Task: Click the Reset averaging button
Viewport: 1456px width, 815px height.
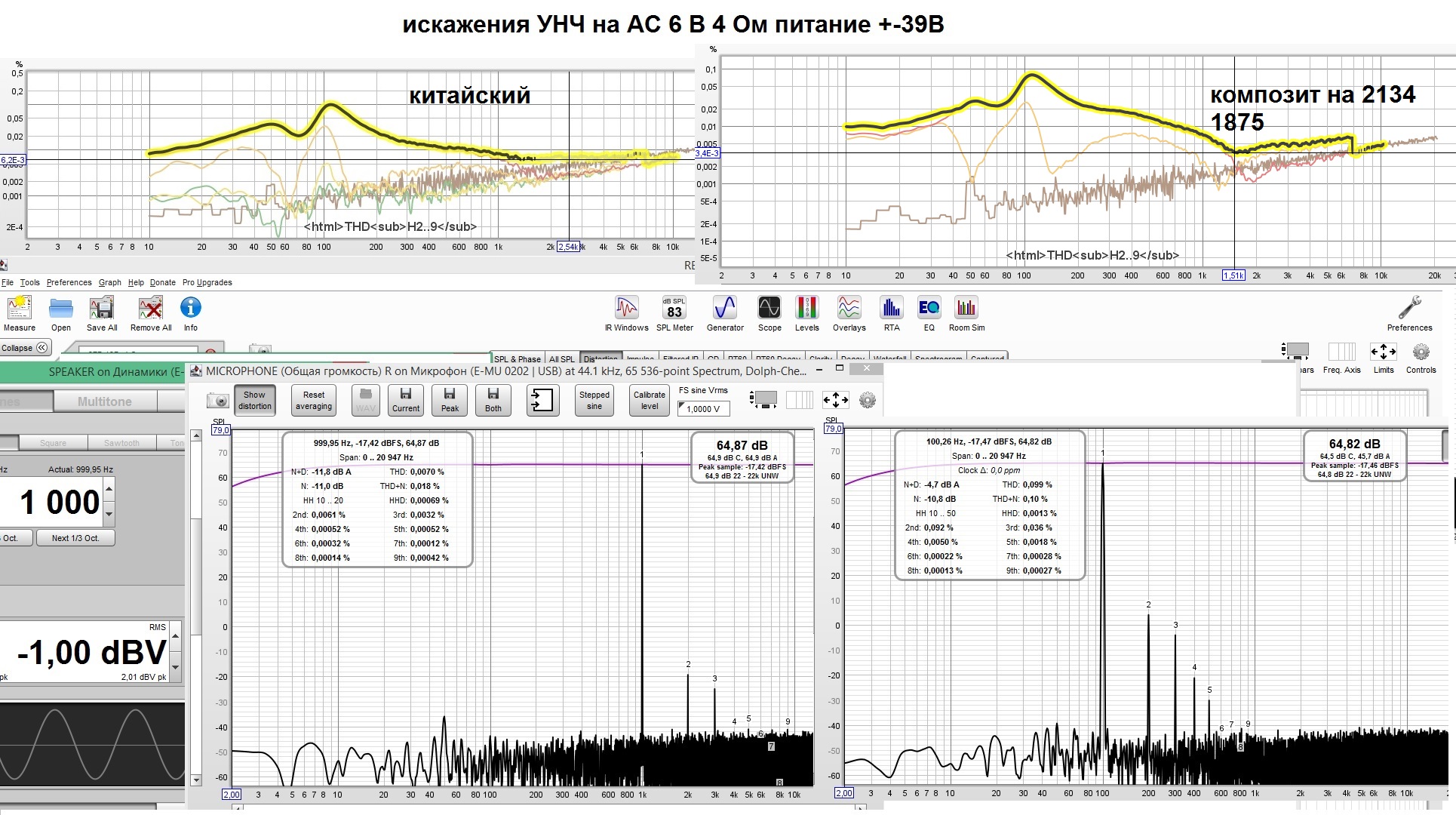Action: (314, 400)
